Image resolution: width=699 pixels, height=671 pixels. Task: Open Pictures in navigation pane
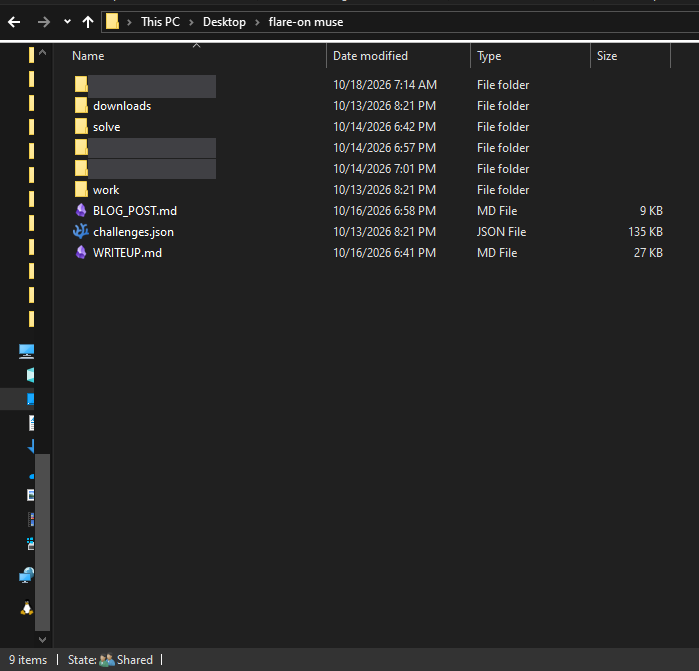pyautogui.click(x=30, y=495)
